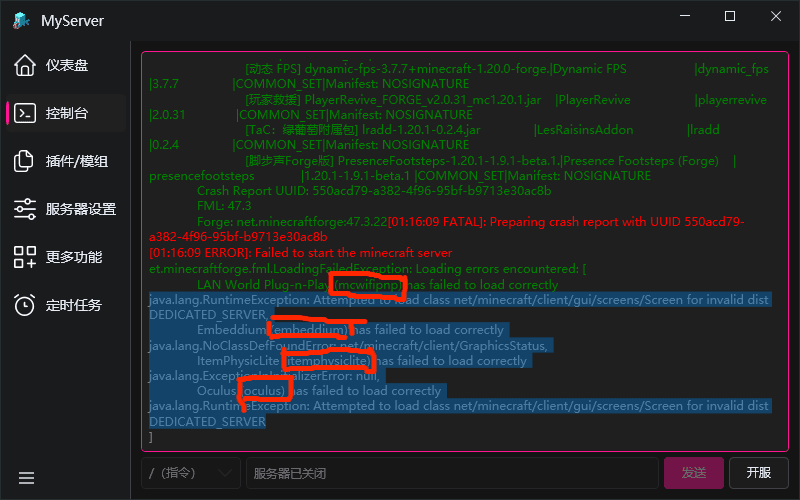This screenshot has height=500, width=800.
Task: Click the "Failed to start the minecraft server" error line
Action: point(300,254)
